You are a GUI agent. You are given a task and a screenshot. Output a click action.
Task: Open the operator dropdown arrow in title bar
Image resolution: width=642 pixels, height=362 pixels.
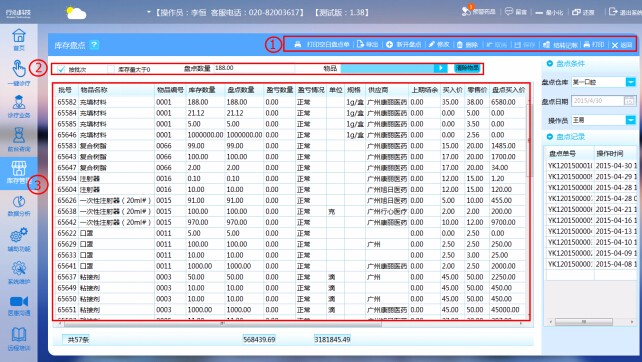coord(149,12)
